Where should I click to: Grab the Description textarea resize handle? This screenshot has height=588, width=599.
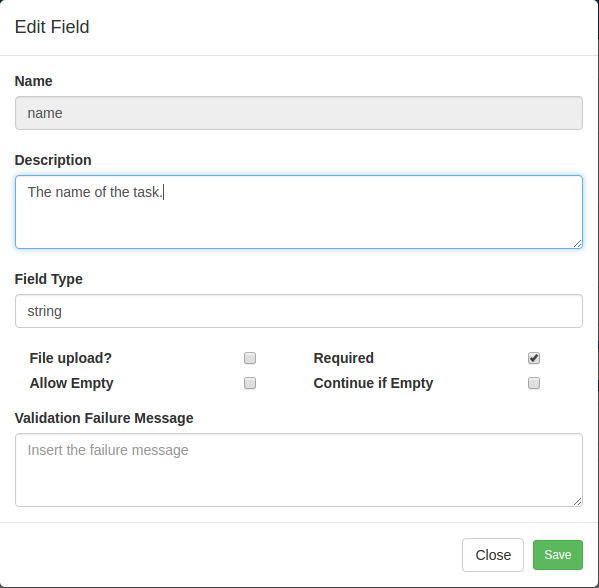577,243
